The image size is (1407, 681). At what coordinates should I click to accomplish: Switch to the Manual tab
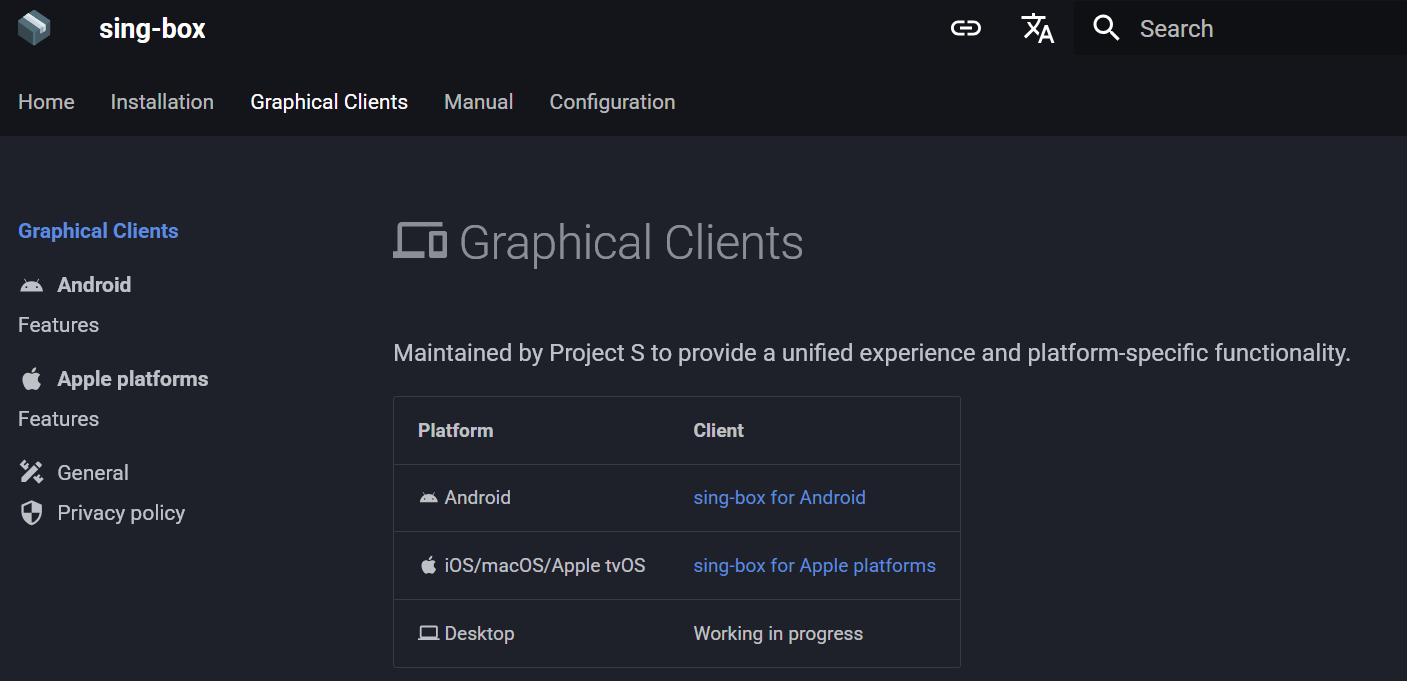pos(478,102)
